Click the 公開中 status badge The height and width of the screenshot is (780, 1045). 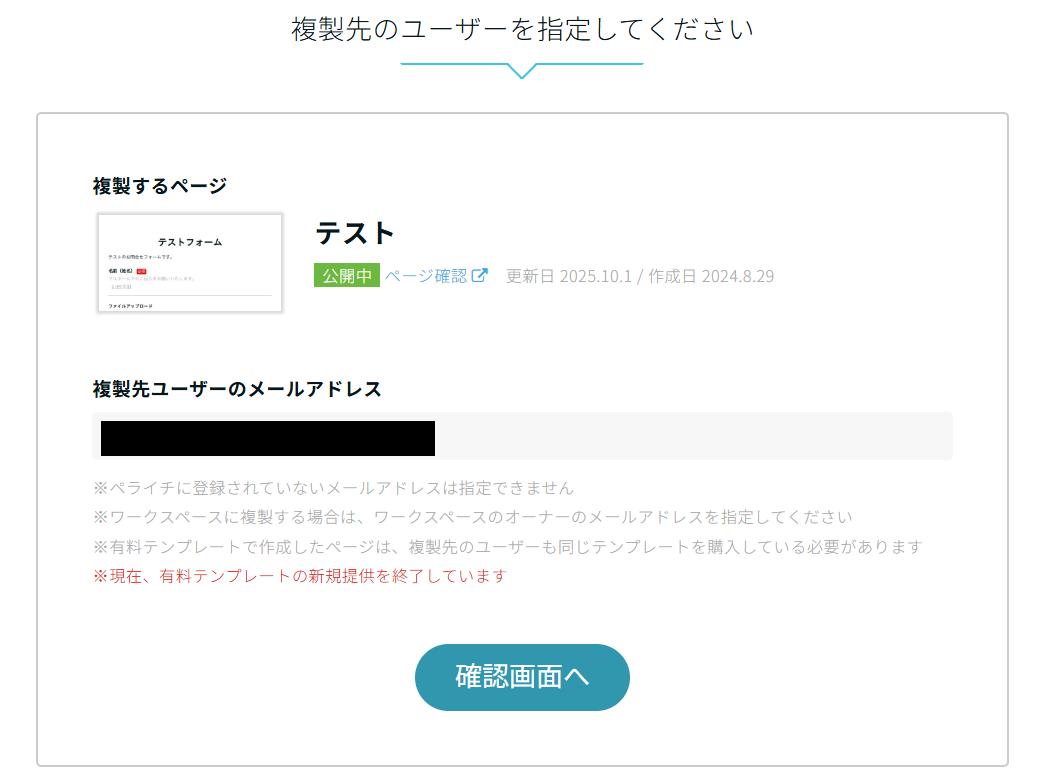pos(347,275)
